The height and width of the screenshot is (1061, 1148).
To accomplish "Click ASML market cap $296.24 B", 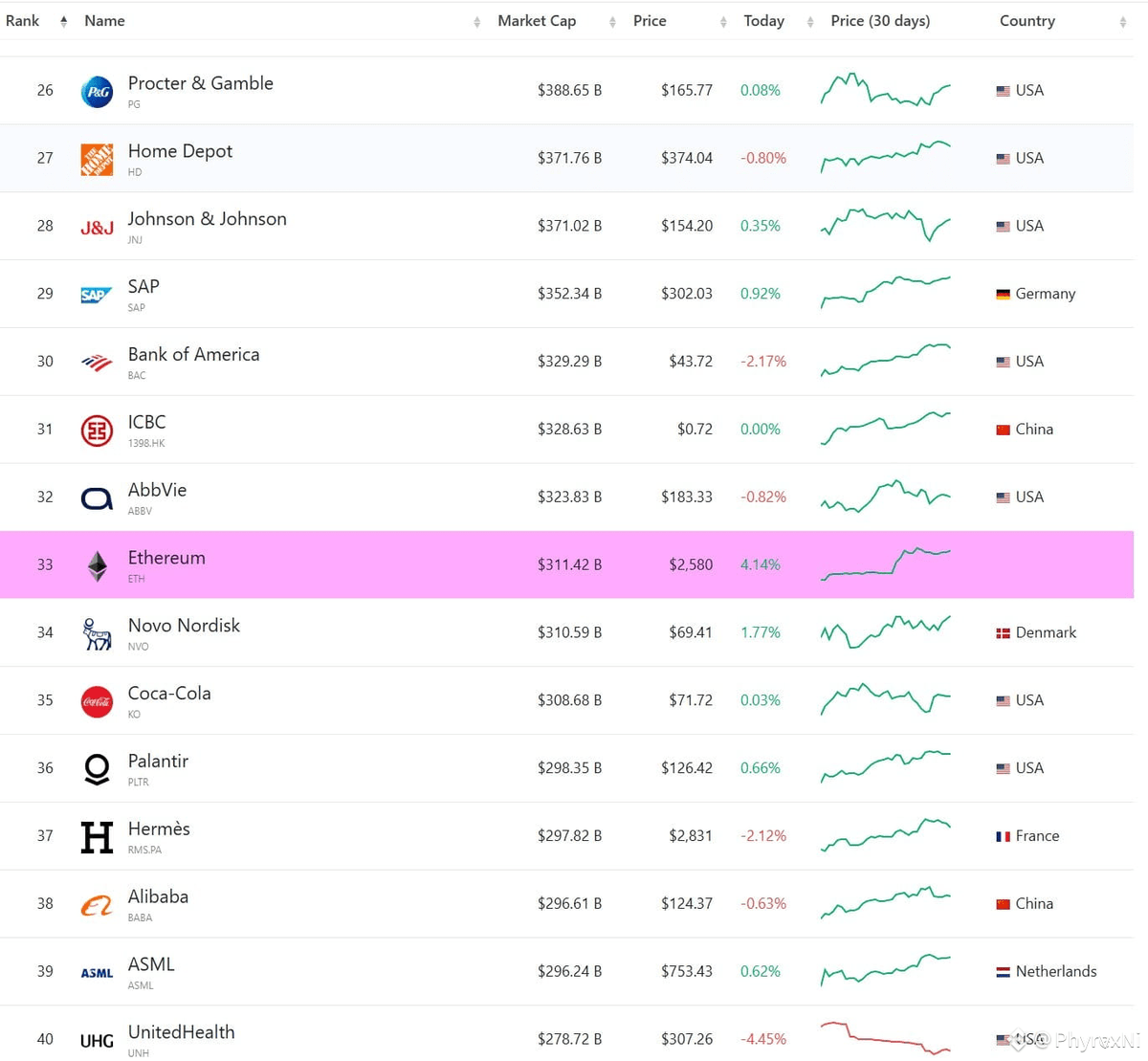I will pos(569,972).
